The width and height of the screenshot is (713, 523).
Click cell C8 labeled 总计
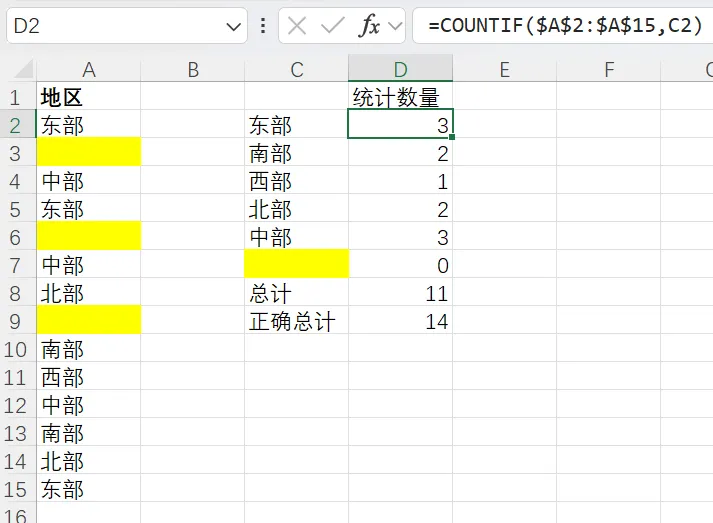pos(296,294)
